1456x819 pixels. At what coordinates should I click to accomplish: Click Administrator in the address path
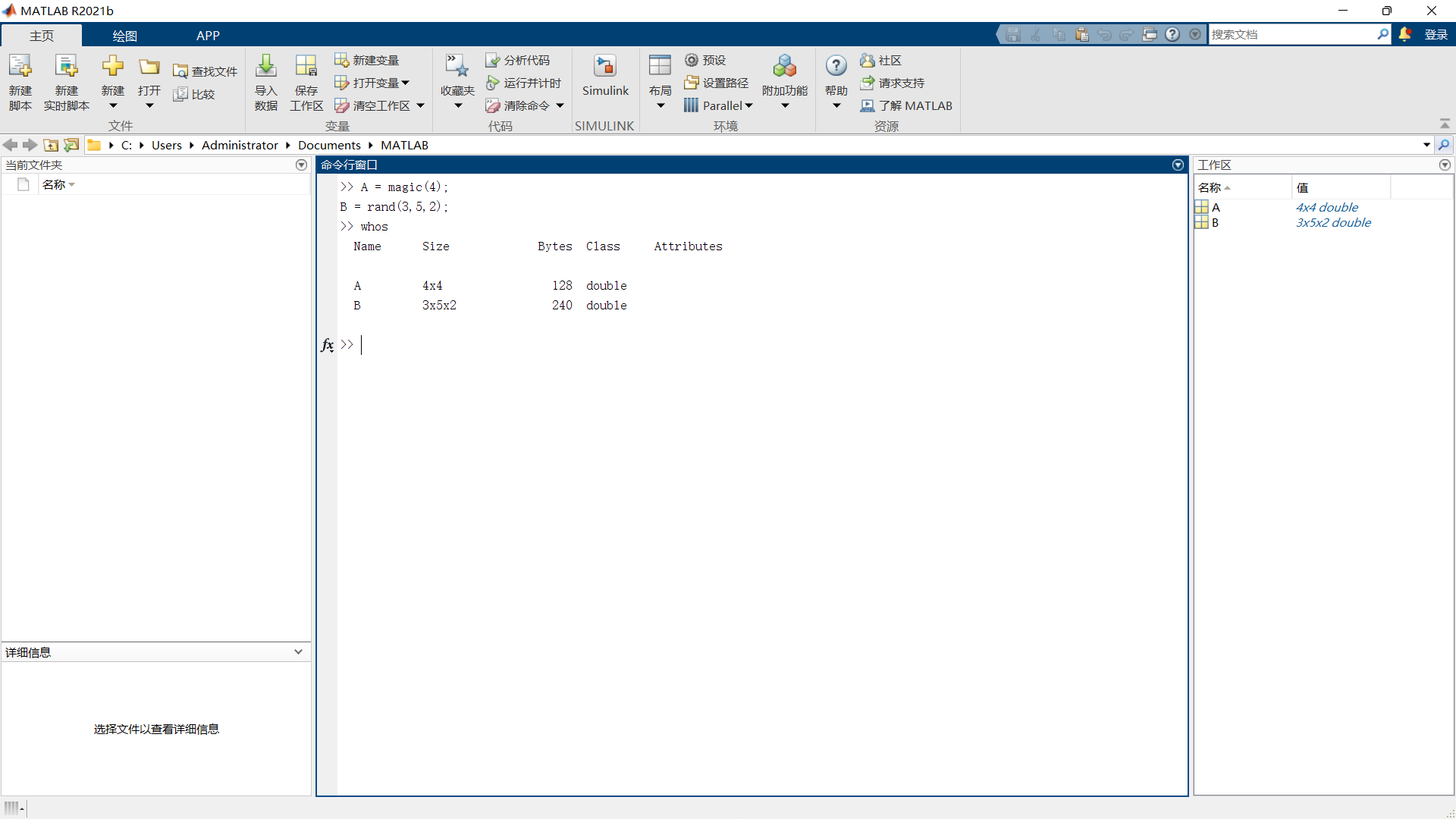pos(240,145)
